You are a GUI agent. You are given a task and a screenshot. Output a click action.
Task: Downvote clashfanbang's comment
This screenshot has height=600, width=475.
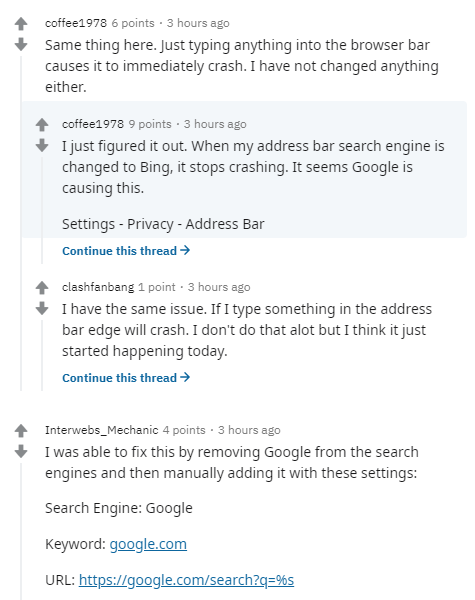click(x=42, y=308)
